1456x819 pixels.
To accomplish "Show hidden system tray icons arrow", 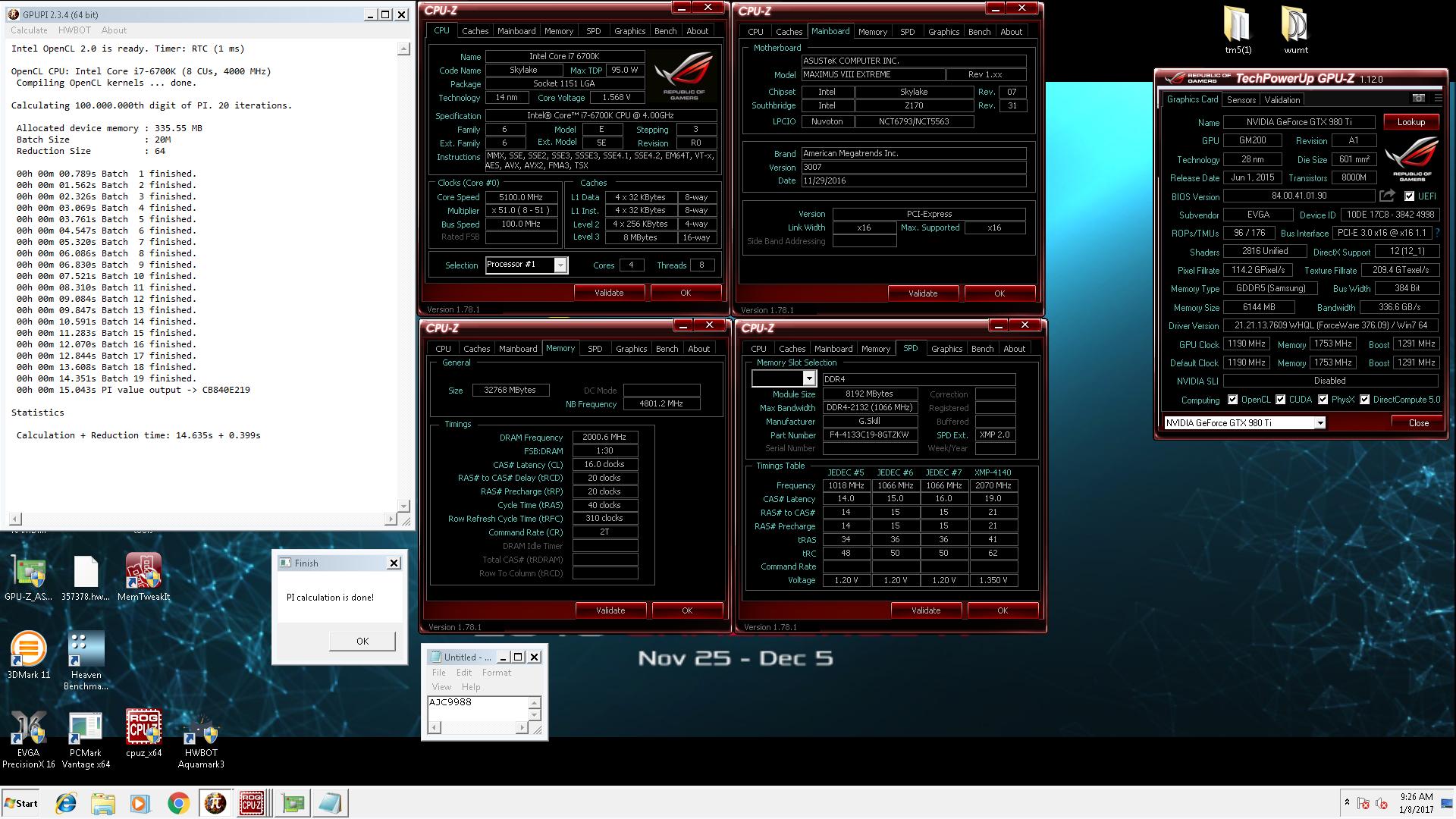I will pyautogui.click(x=1347, y=802).
